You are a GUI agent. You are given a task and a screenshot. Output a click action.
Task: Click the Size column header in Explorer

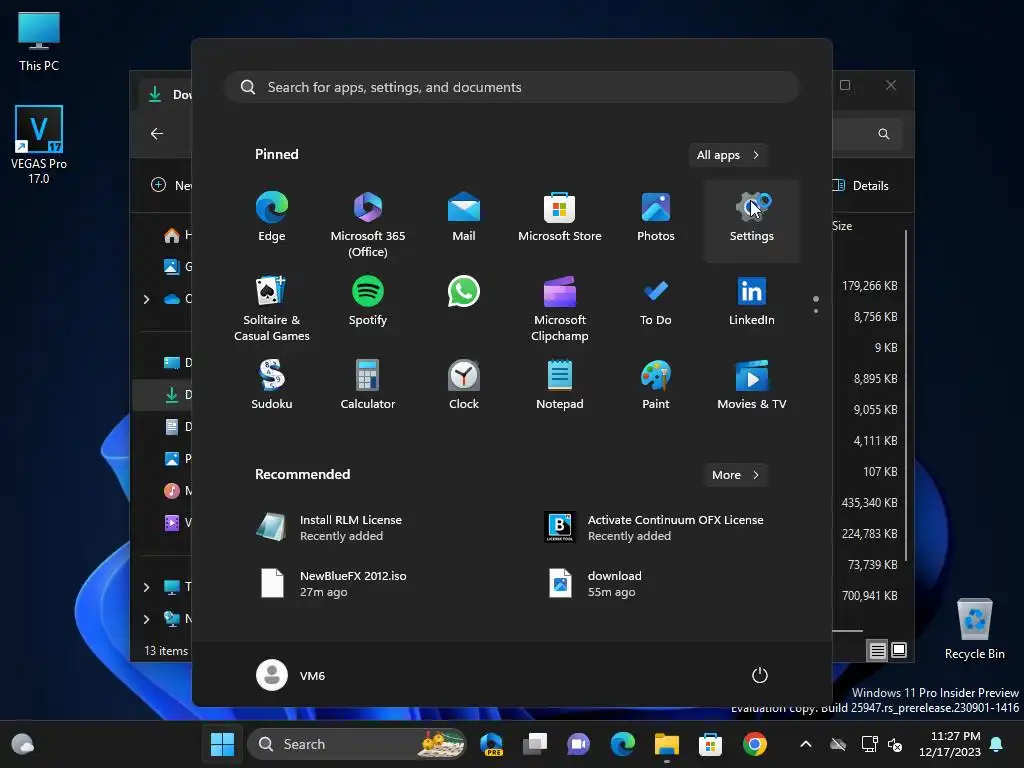[842, 226]
